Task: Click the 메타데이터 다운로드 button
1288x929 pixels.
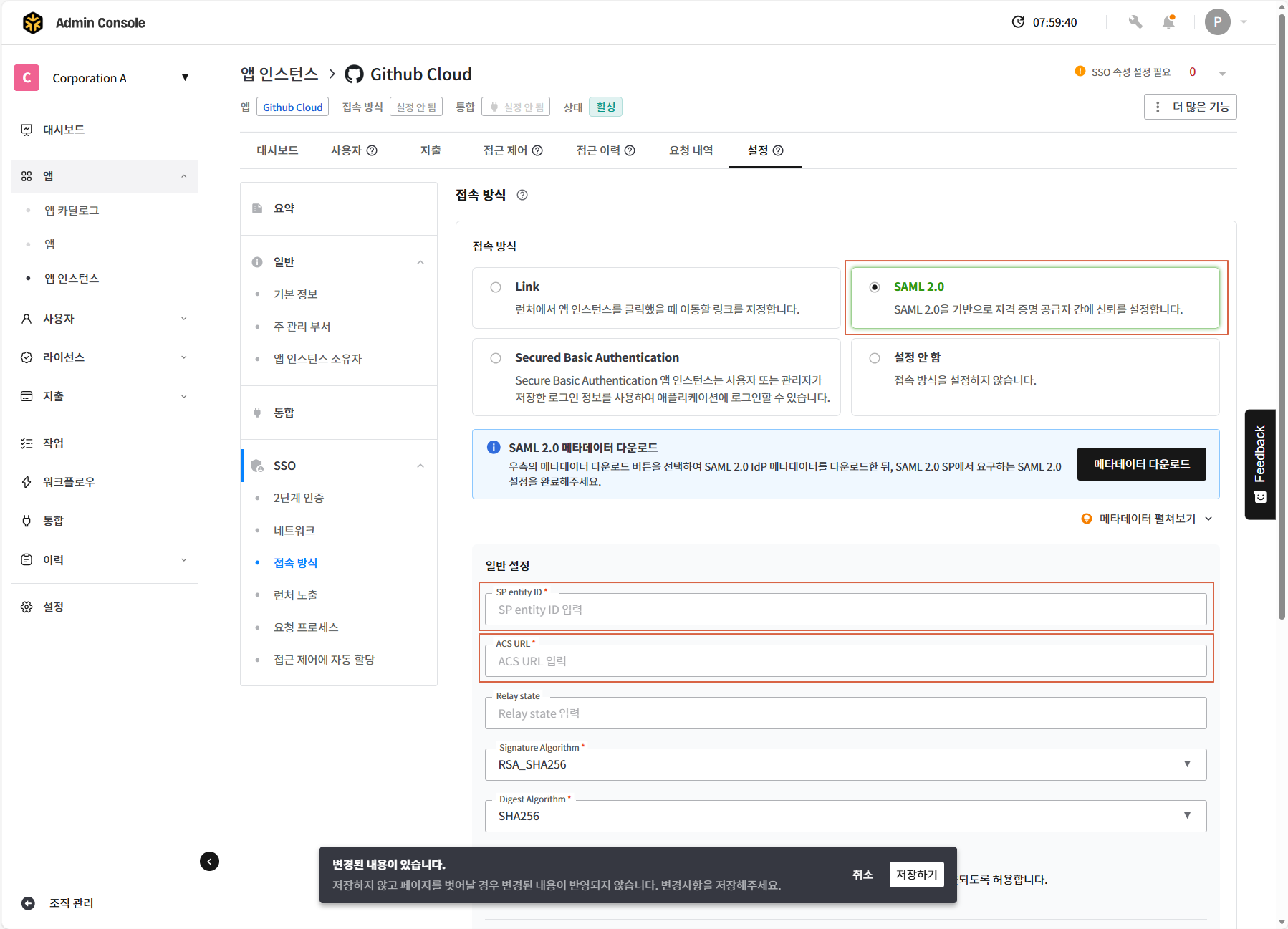Action: [1141, 464]
